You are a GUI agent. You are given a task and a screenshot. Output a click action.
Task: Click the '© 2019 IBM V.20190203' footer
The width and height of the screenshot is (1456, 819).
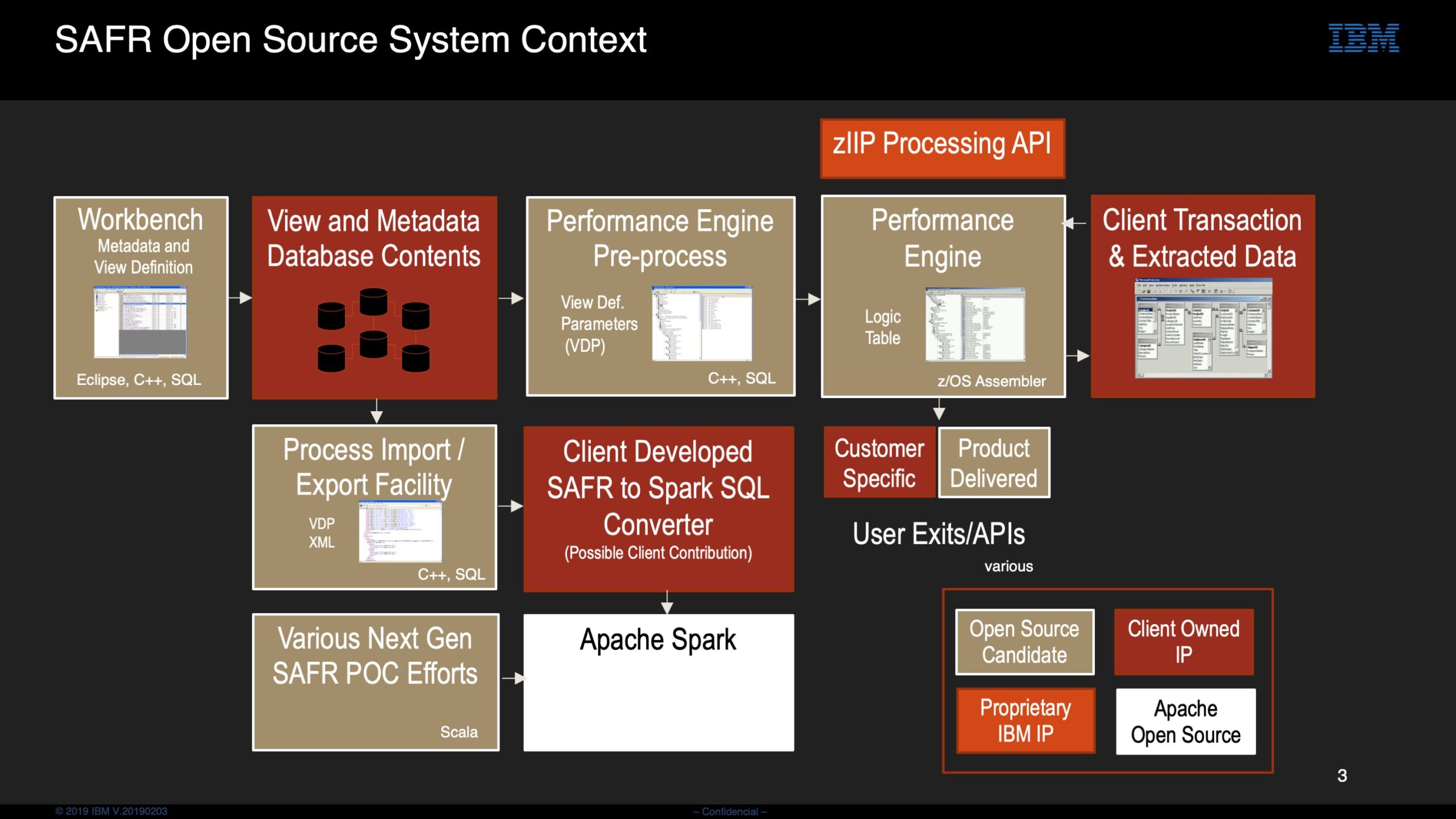[x=111, y=811]
